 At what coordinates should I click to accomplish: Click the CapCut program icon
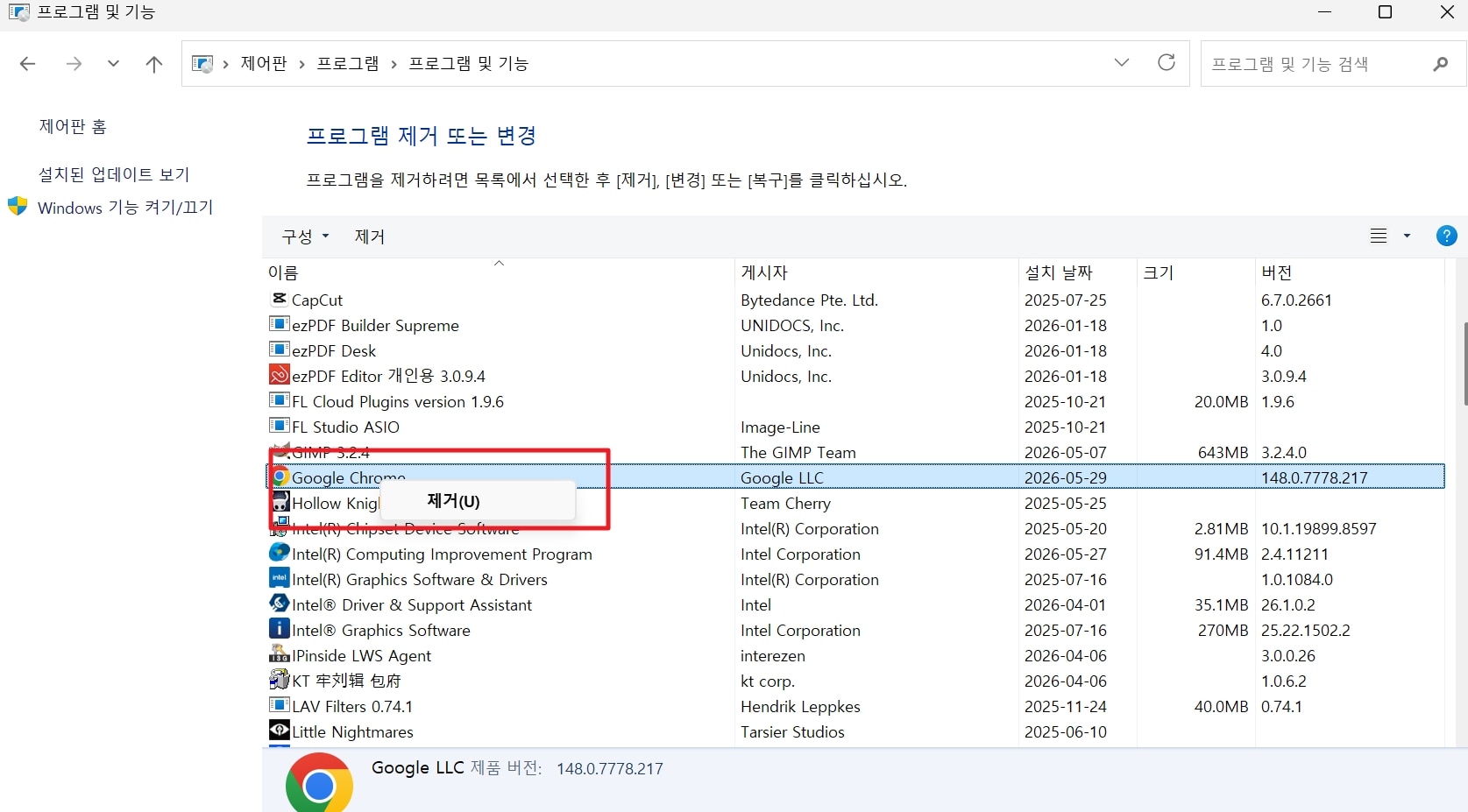coord(280,299)
